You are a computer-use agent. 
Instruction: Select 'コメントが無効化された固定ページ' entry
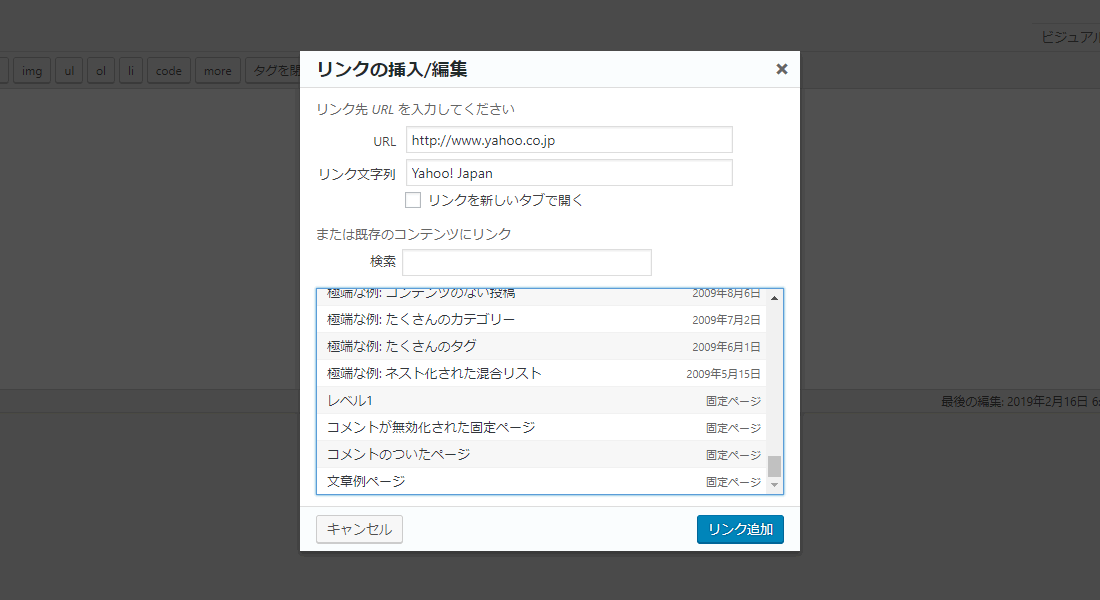[540, 428]
